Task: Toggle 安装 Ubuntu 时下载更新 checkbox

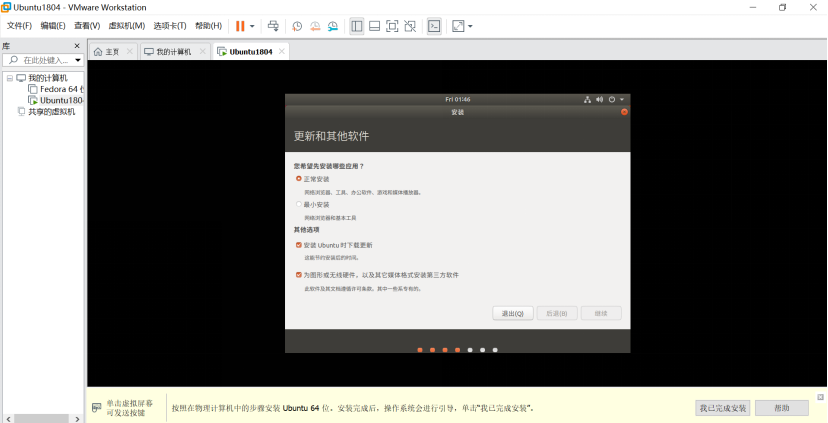Action: (299, 246)
